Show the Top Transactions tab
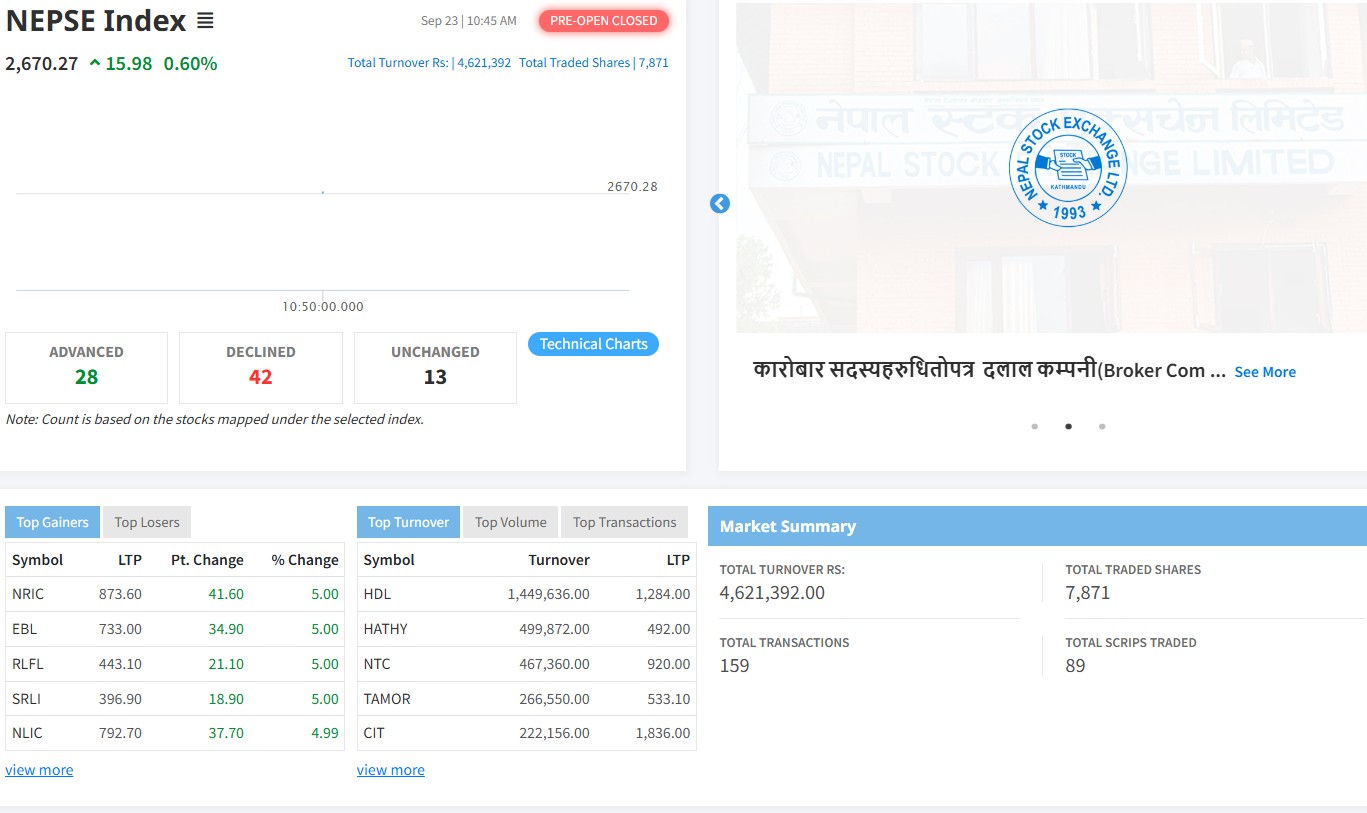1367x813 pixels. coord(625,522)
